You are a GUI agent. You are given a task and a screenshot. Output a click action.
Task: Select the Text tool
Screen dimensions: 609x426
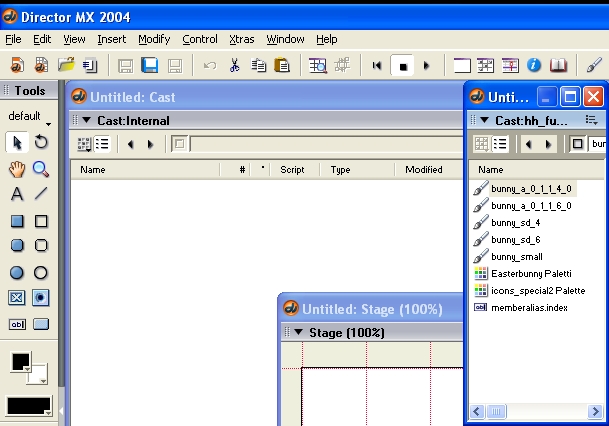click(x=17, y=193)
